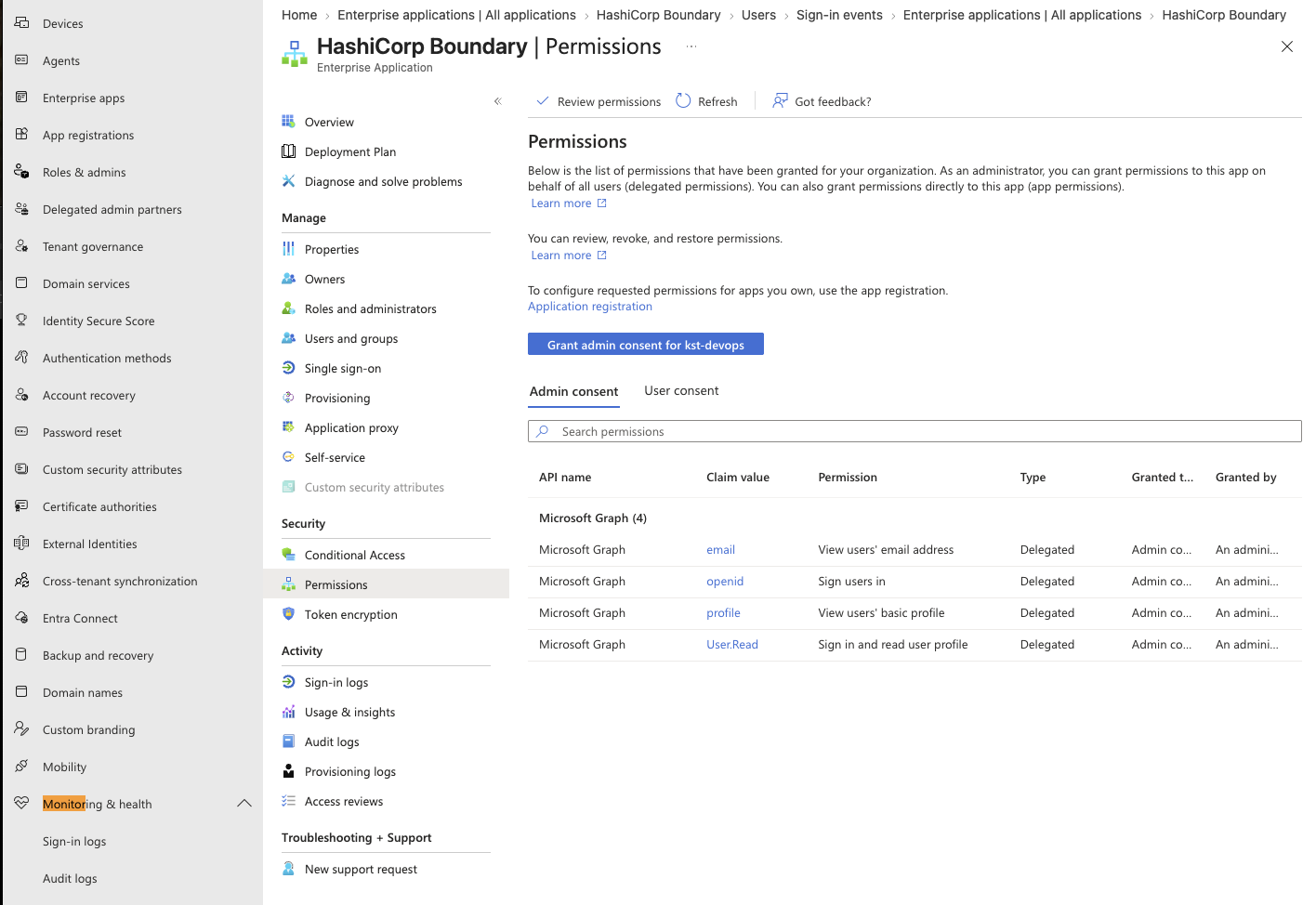Open New support request

361,869
